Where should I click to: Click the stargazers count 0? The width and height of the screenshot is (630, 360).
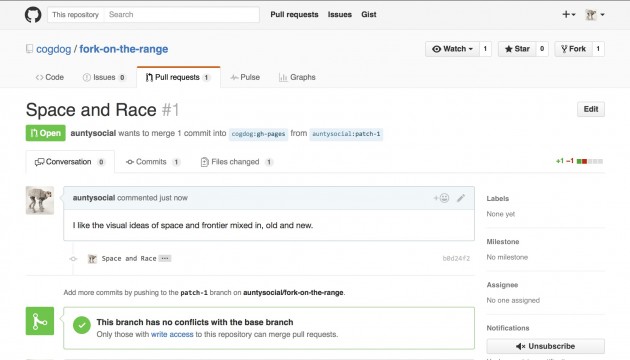pos(542,49)
